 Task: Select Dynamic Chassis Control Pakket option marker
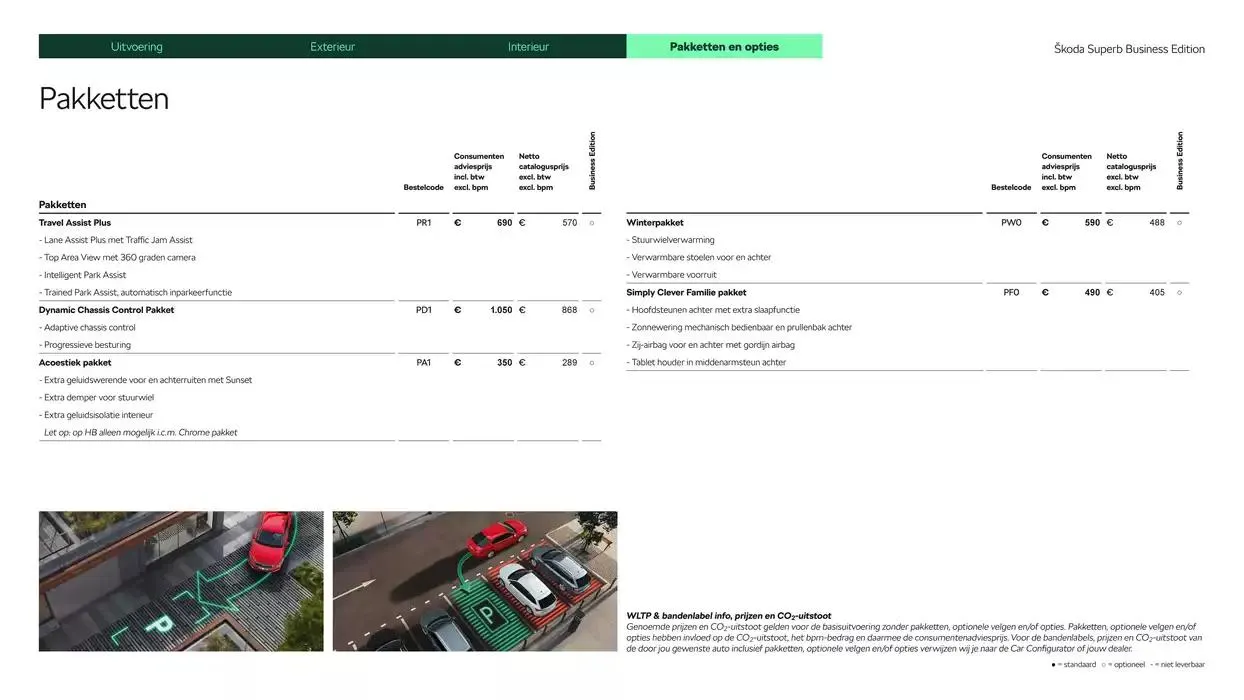[x=591, y=310]
